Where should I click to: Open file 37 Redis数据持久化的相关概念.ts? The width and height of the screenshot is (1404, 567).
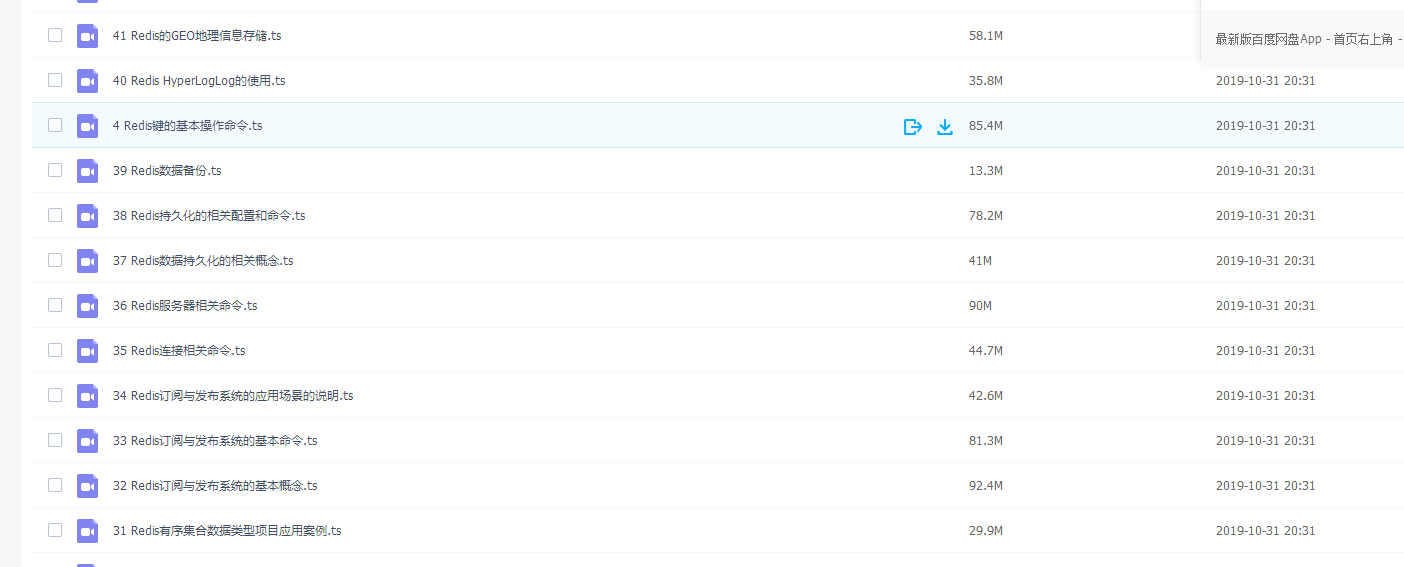pyautogui.click(x=203, y=261)
